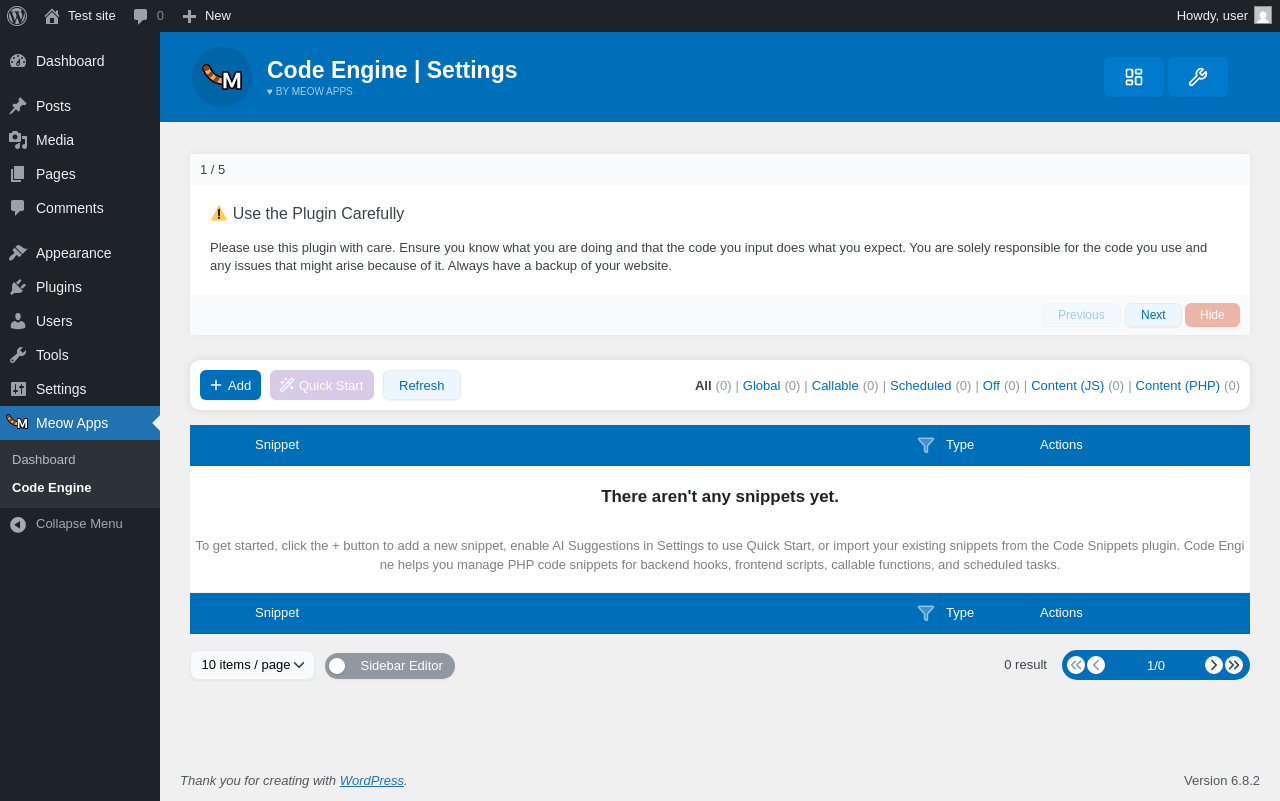Open the comments bubble in admin bar
The width and height of the screenshot is (1280, 801).
[x=148, y=16]
